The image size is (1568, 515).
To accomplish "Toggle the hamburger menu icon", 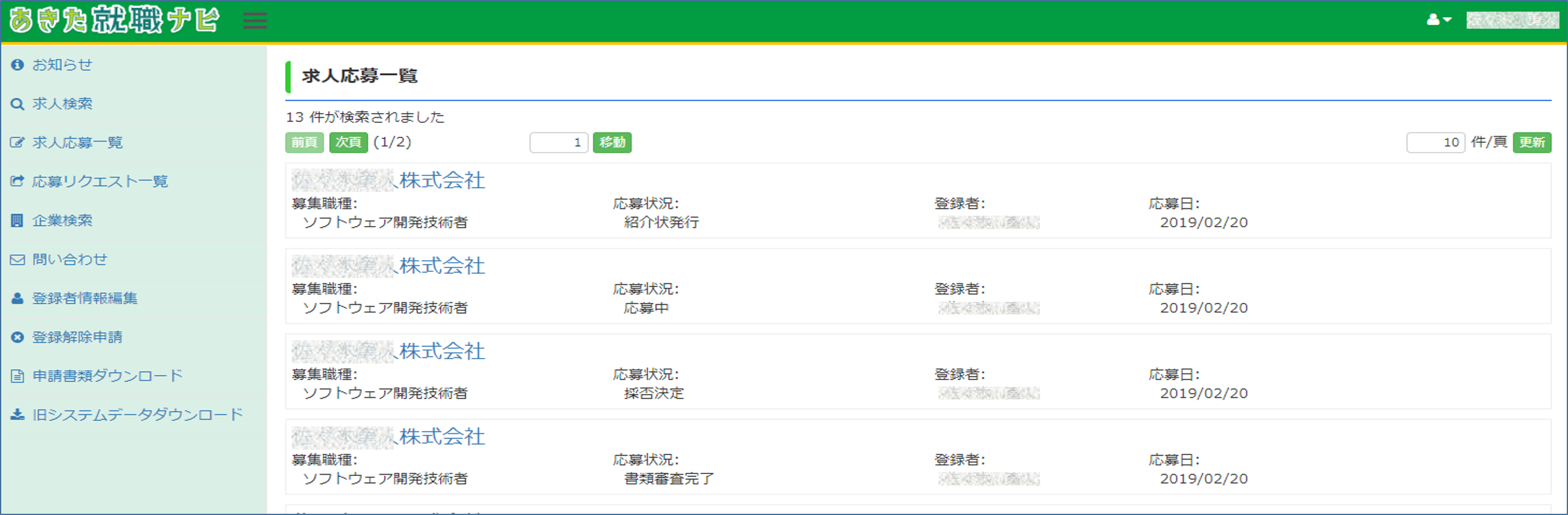I will click(x=255, y=21).
